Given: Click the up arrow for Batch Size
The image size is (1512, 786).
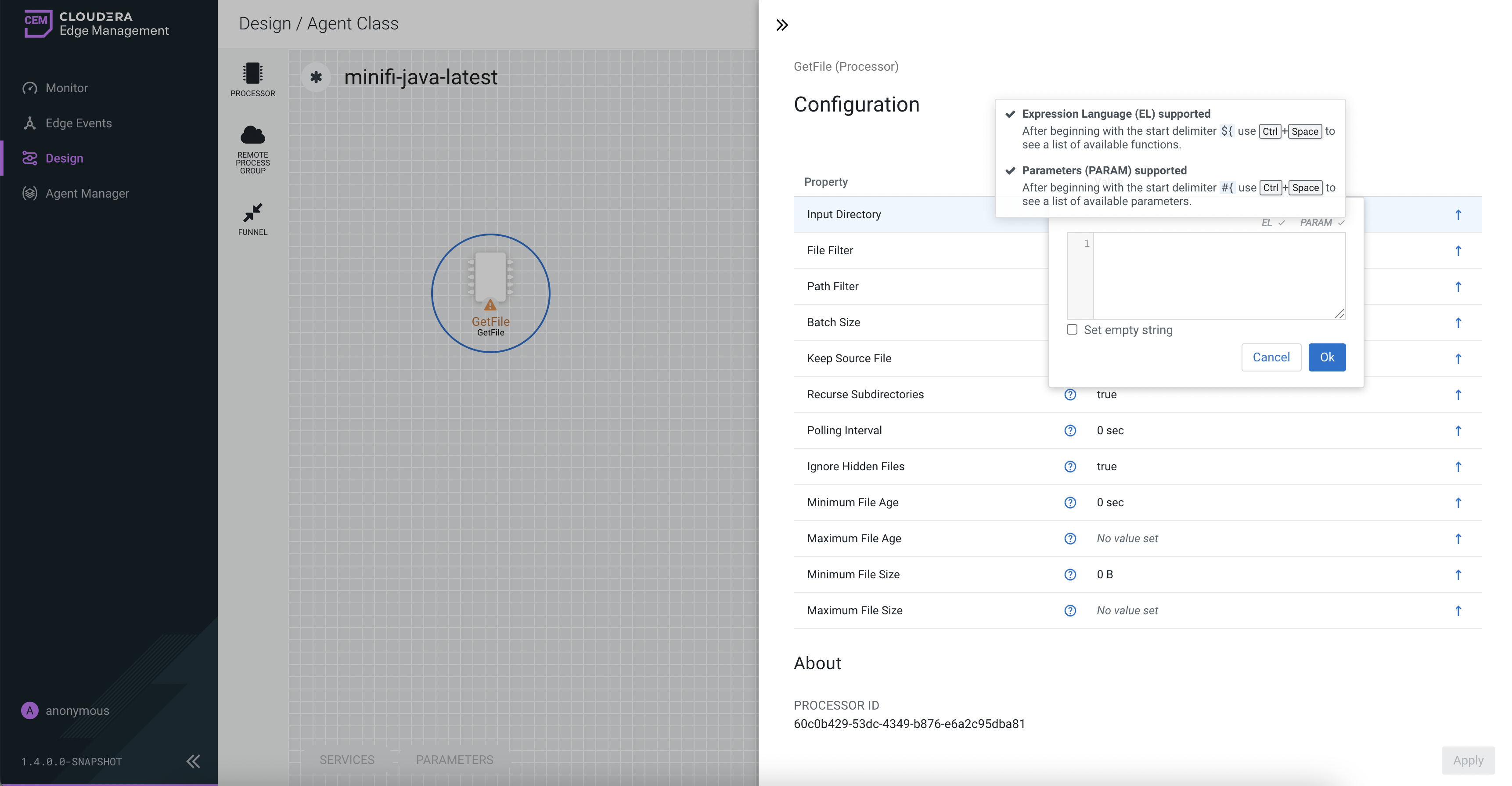Looking at the screenshot, I should coord(1458,322).
